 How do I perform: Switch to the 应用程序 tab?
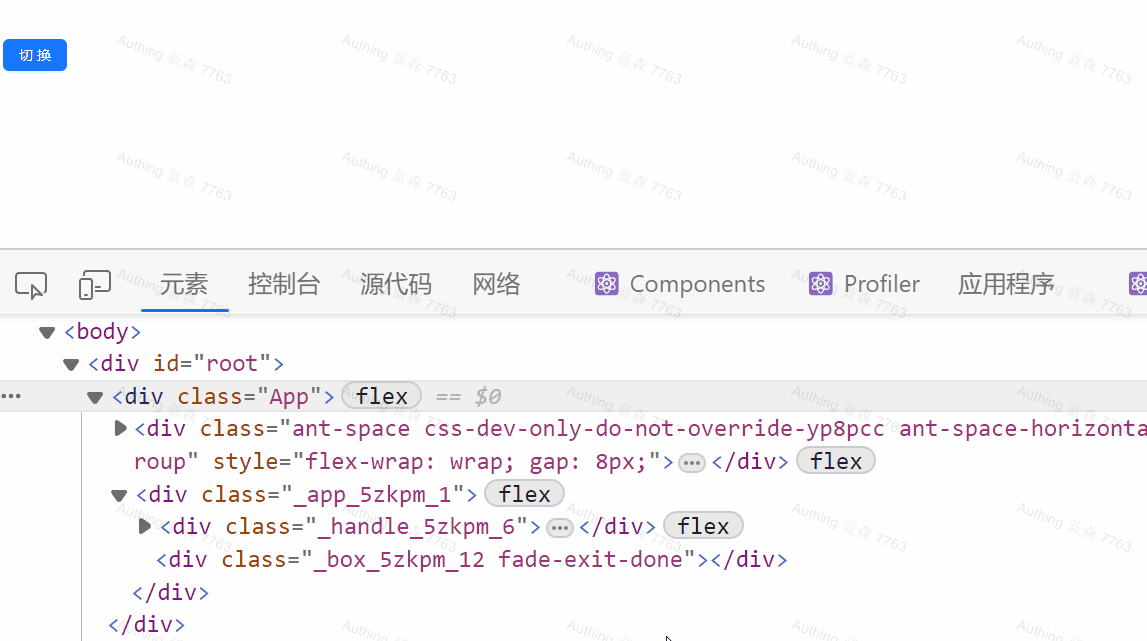point(1006,284)
